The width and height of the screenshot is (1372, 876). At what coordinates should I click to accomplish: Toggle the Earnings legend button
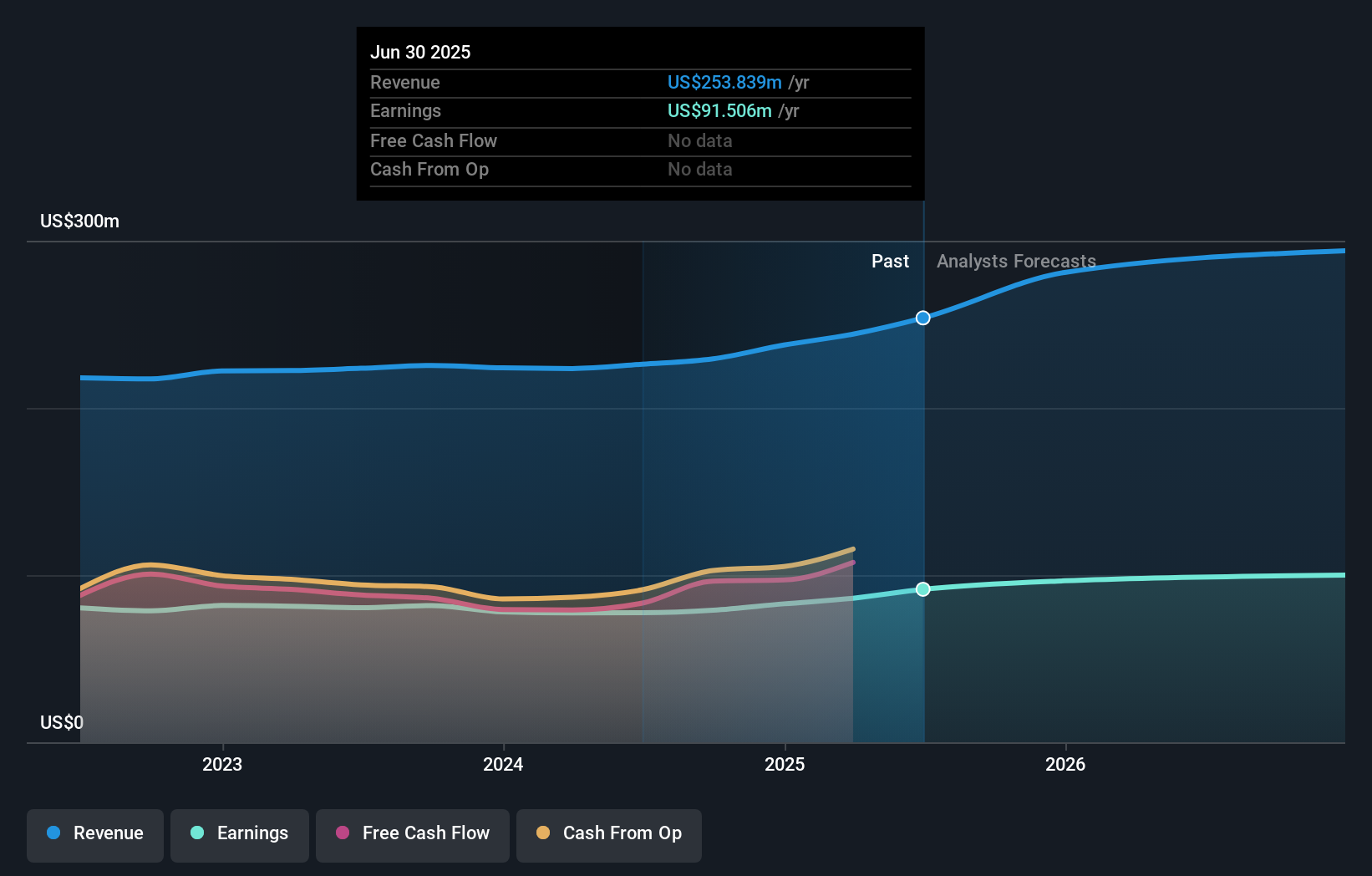(x=240, y=835)
